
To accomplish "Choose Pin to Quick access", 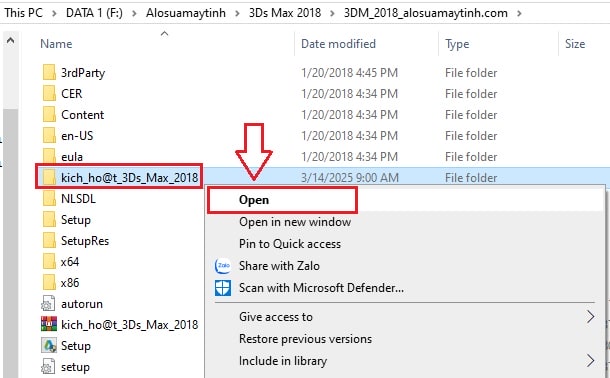I will [x=290, y=244].
